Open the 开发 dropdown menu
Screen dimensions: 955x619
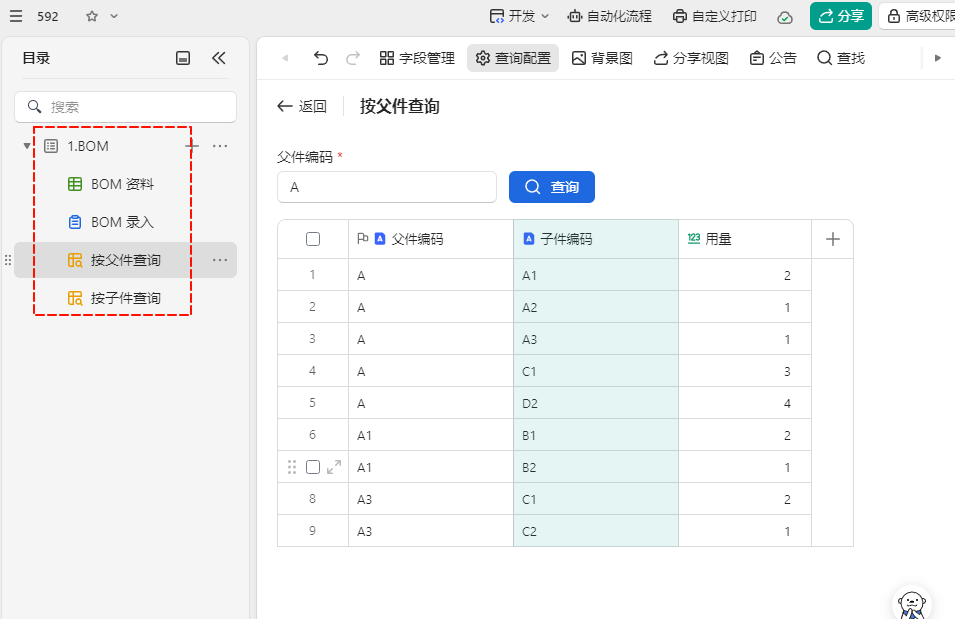click(519, 16)
